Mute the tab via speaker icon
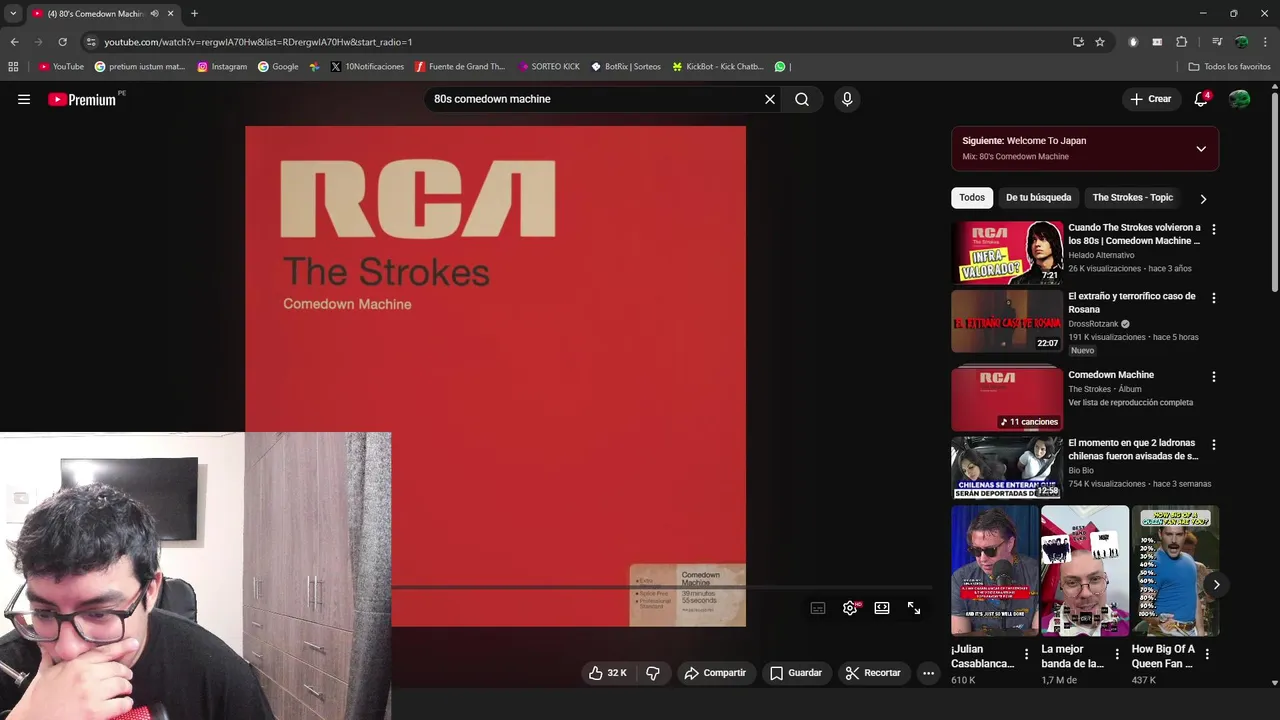 154,14
